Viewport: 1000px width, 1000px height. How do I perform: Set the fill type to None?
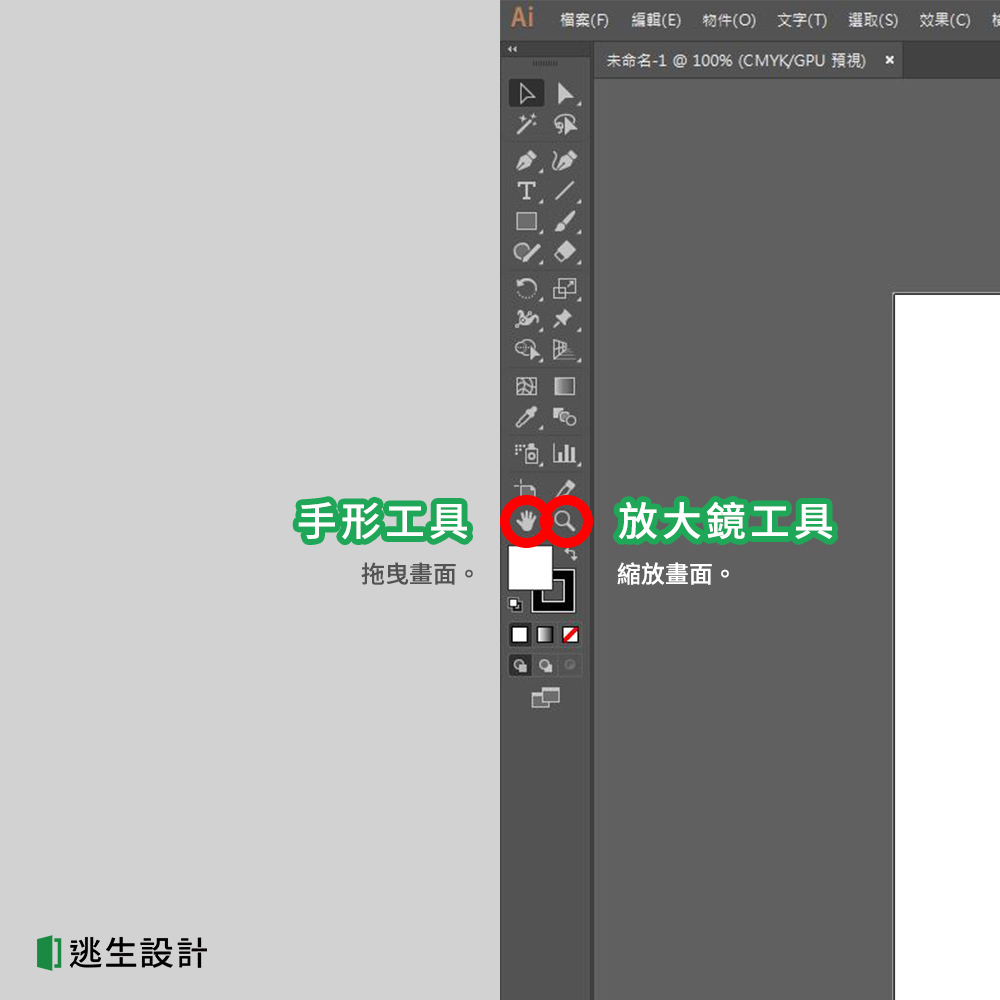pyautogui.click(x=571, y=635)
